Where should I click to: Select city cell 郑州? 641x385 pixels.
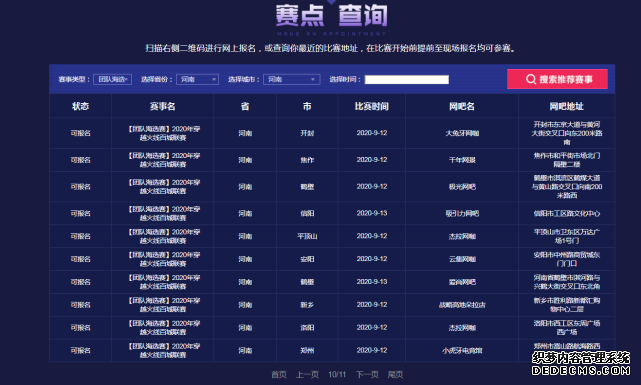pyautogui.click(x=307, y=351)
